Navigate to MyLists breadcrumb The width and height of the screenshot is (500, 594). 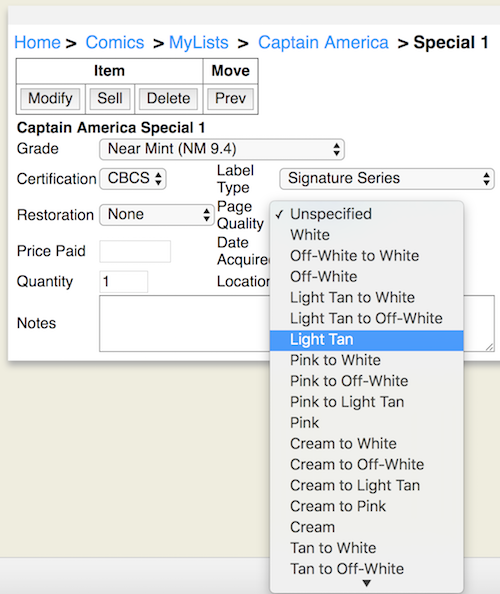pyautogui.click(x=198, y=42)
